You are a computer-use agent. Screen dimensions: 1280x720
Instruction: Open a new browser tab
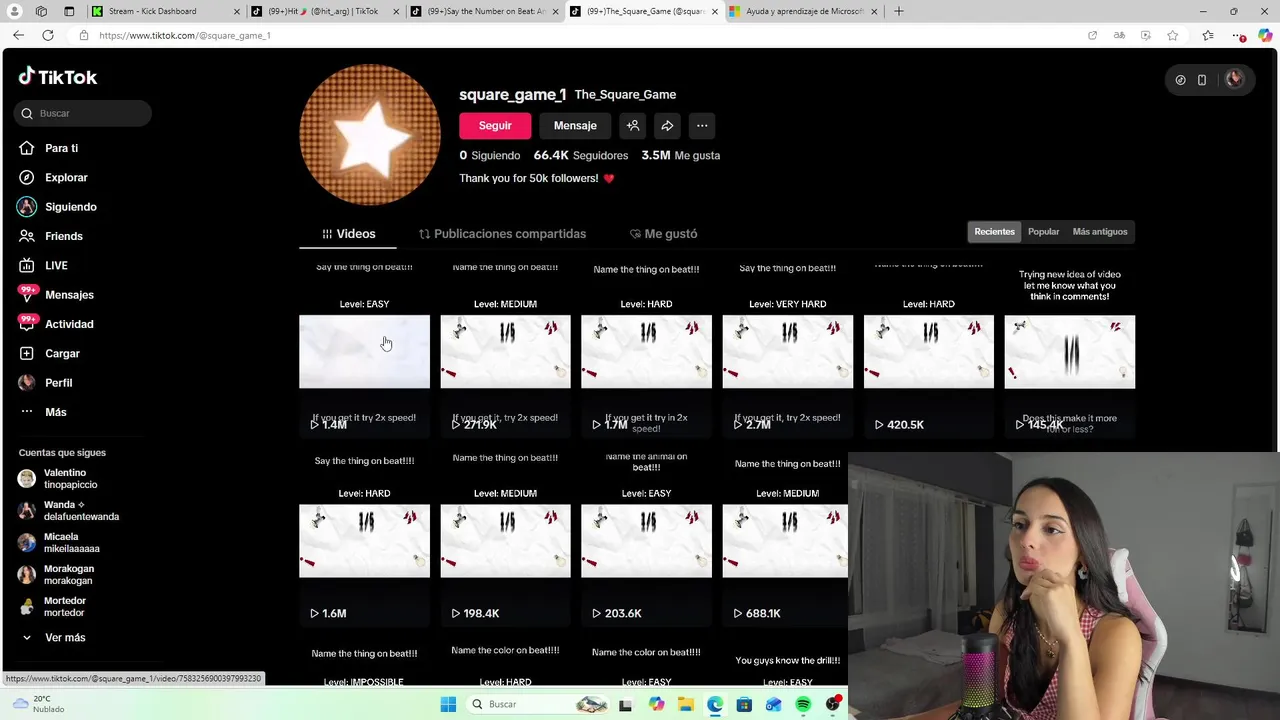pyautogui.click(x=898, y=11)
